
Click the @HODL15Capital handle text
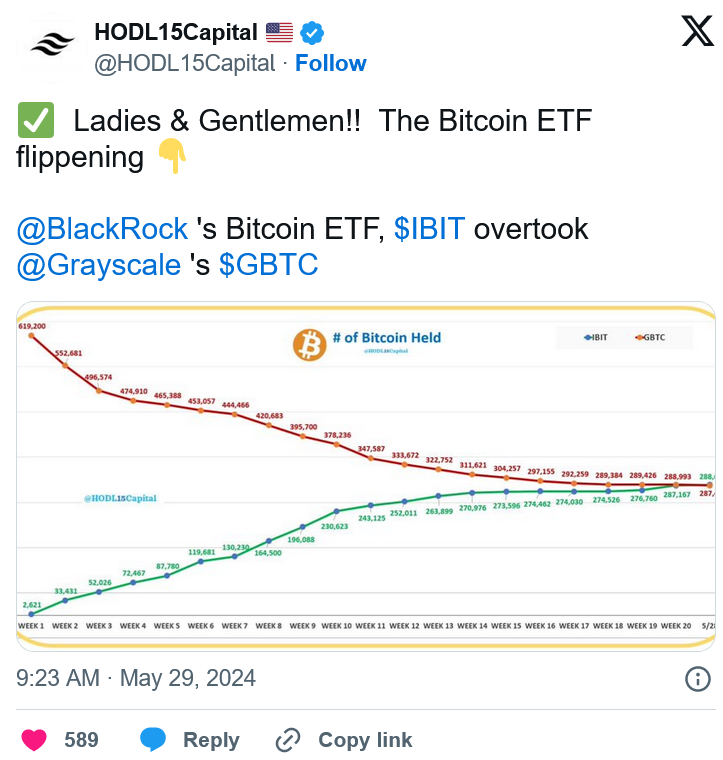pyautogui.click(x=185, y=63)
